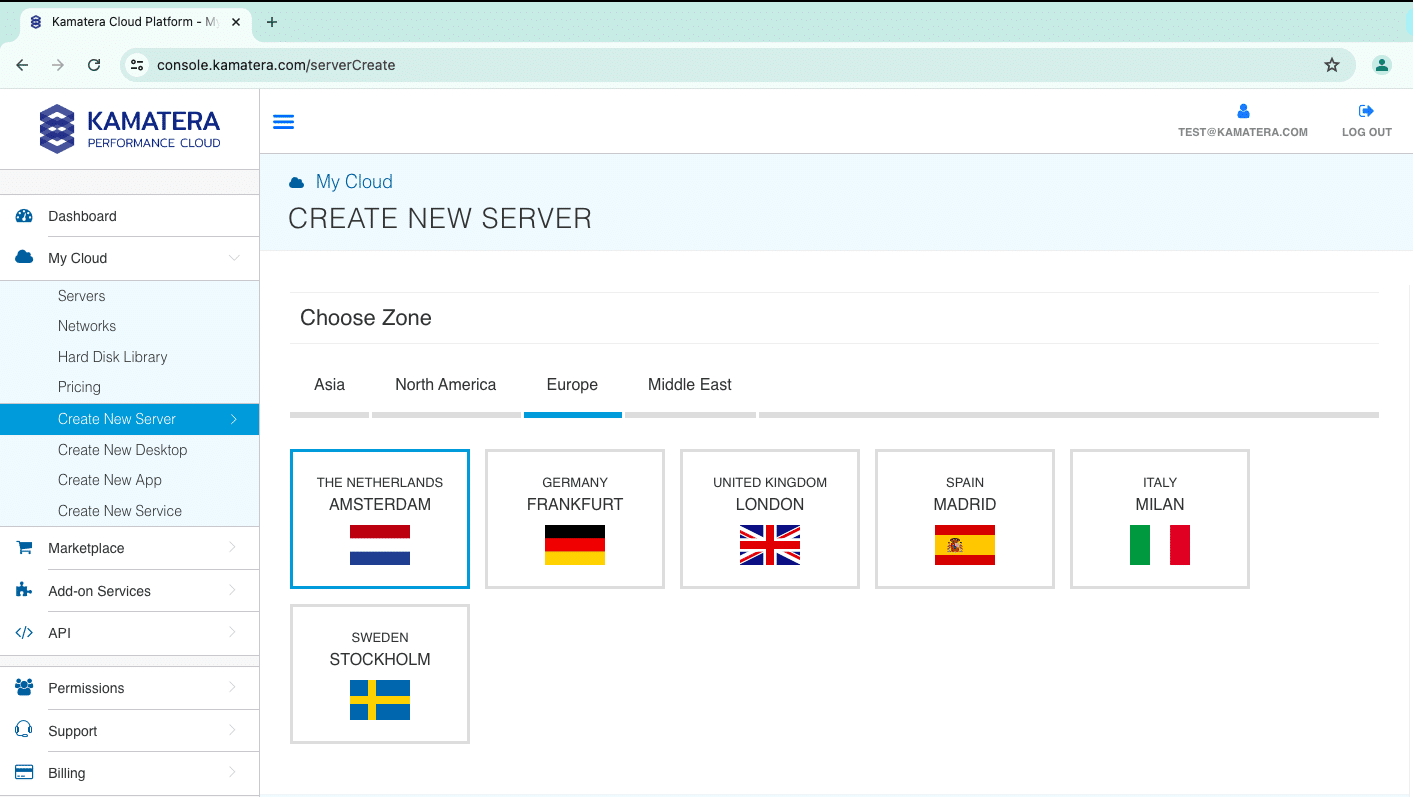Open the navigation hamburger menu
The image size is (1413, 797).
tap(283, 121)
